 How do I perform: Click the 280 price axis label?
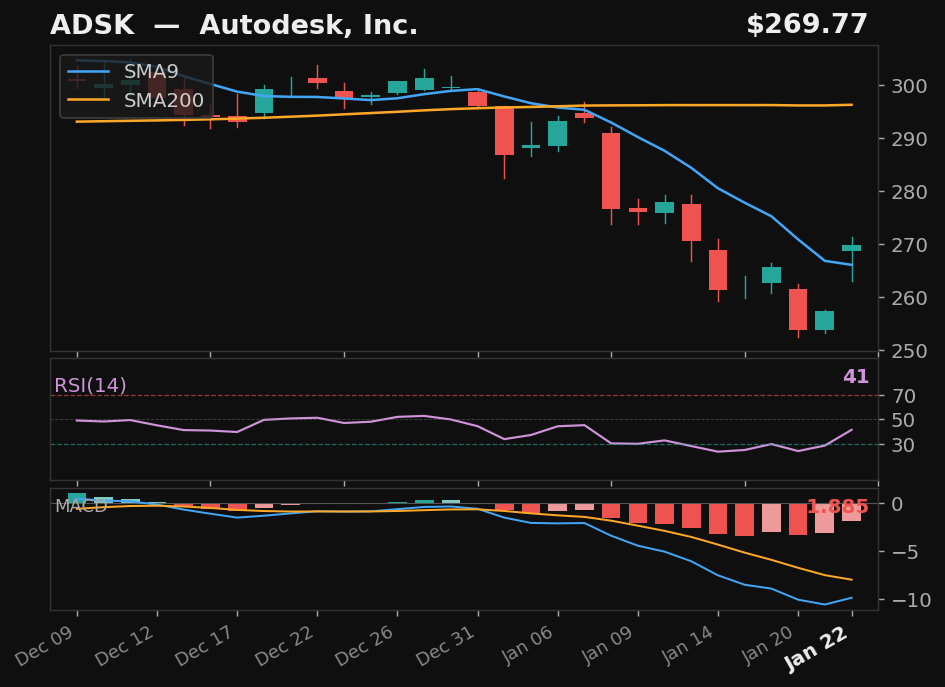(x=909, y=192)
